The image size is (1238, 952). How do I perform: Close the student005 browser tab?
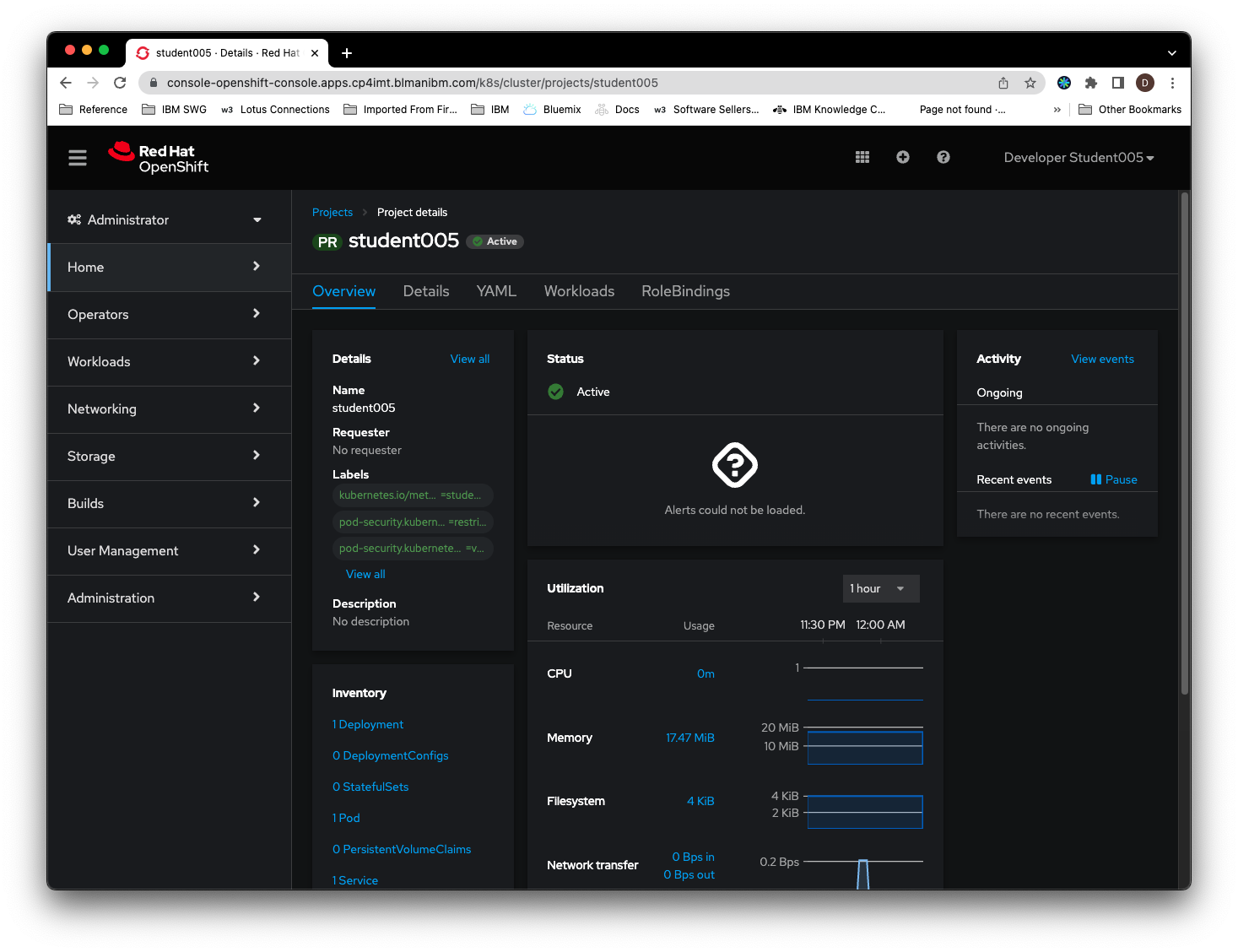click(315, 53)
